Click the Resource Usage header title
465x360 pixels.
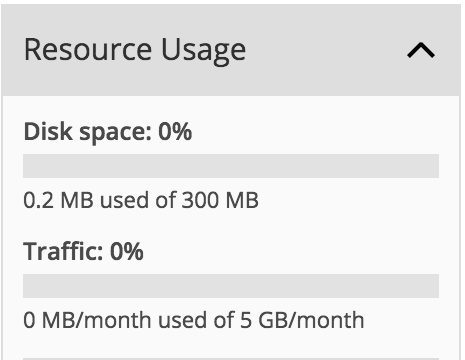pyautogui.click(x=135, y=50)
